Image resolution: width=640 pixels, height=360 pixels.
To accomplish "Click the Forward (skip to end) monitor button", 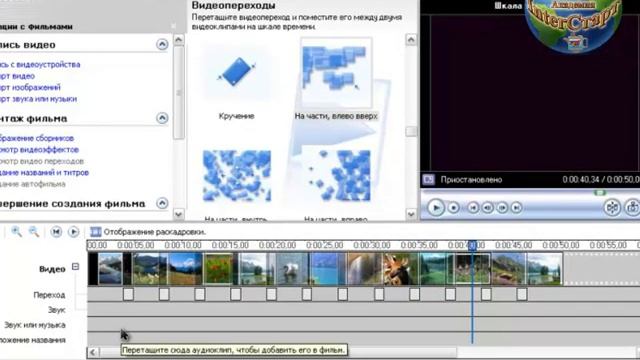I will point(516,208).
